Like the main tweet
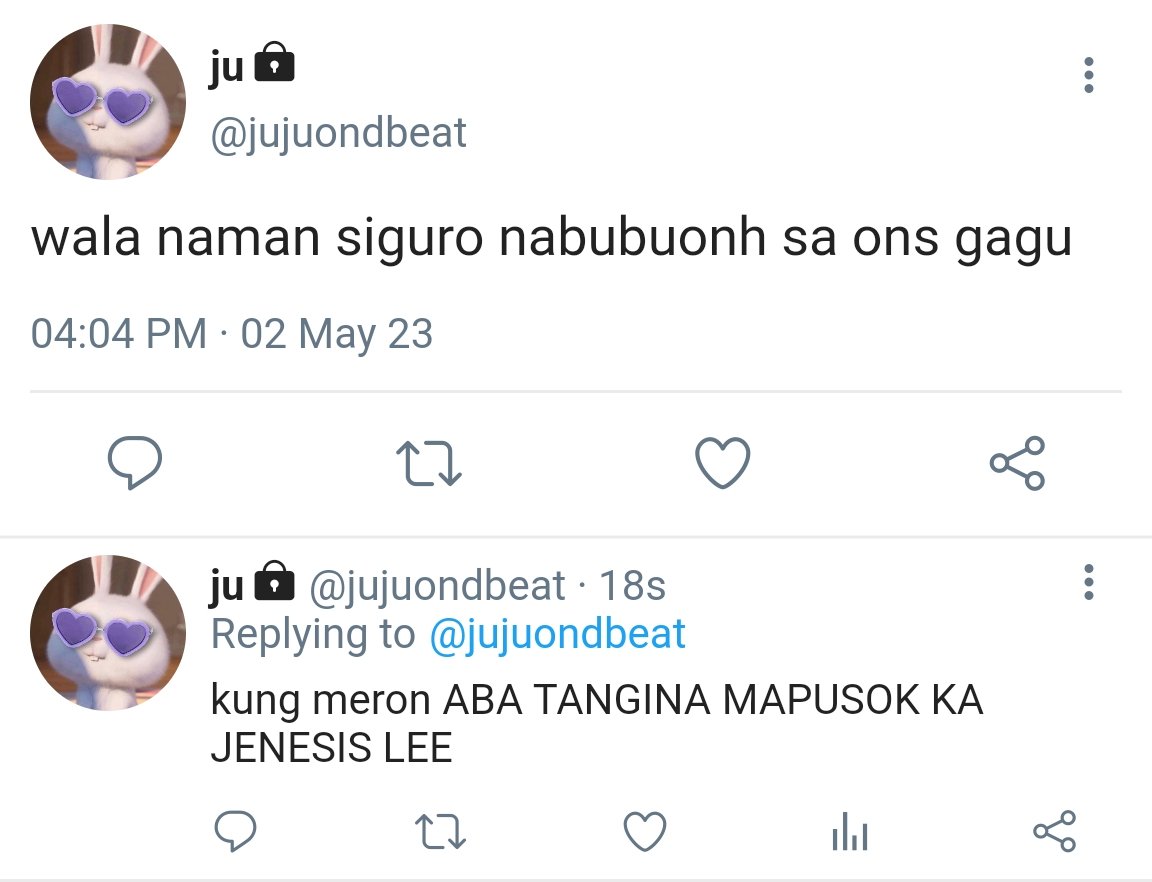This screenshot has width=1152, height=882. [x=723, y=462]
